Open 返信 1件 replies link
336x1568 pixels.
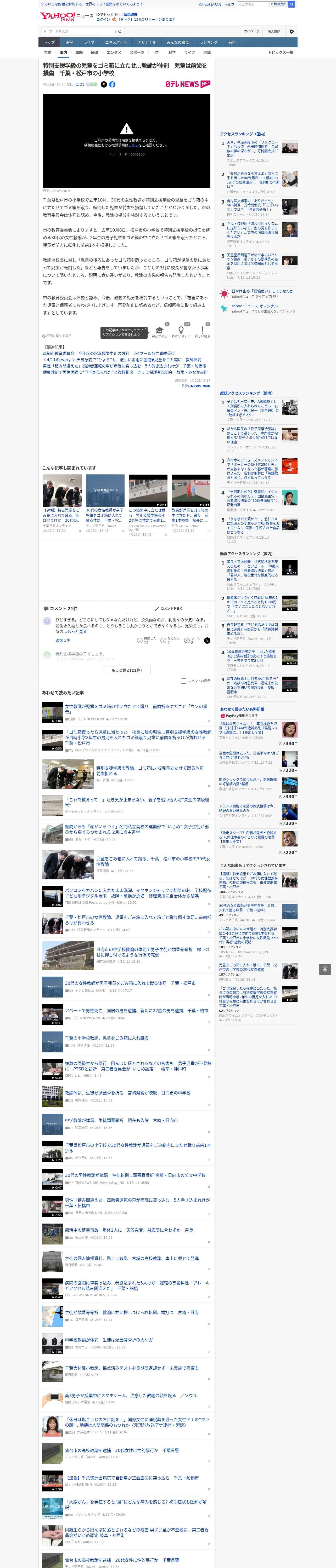[63, 640]
